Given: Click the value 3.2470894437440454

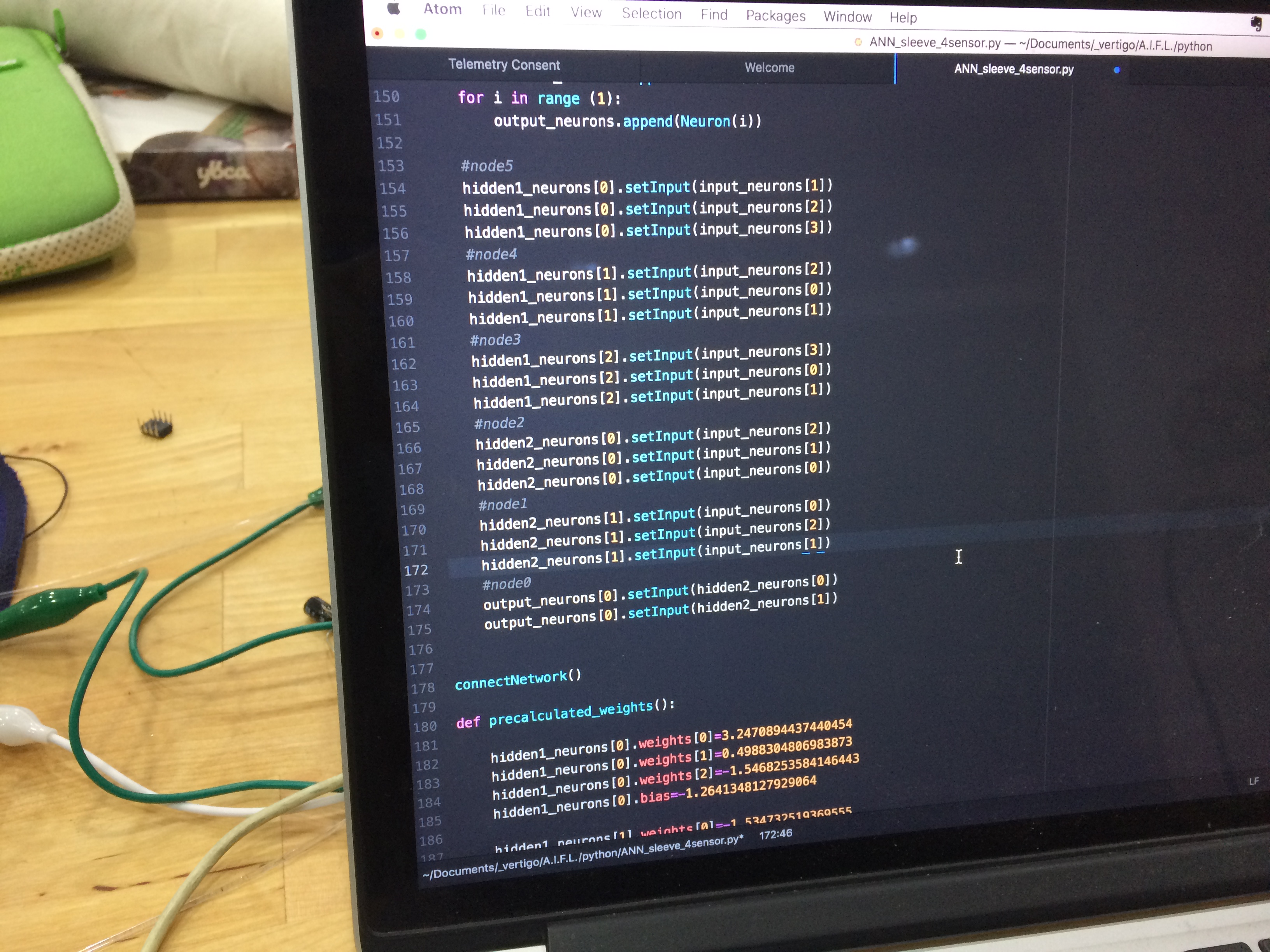Looking at the screenshot, I should tap(787, 729).
